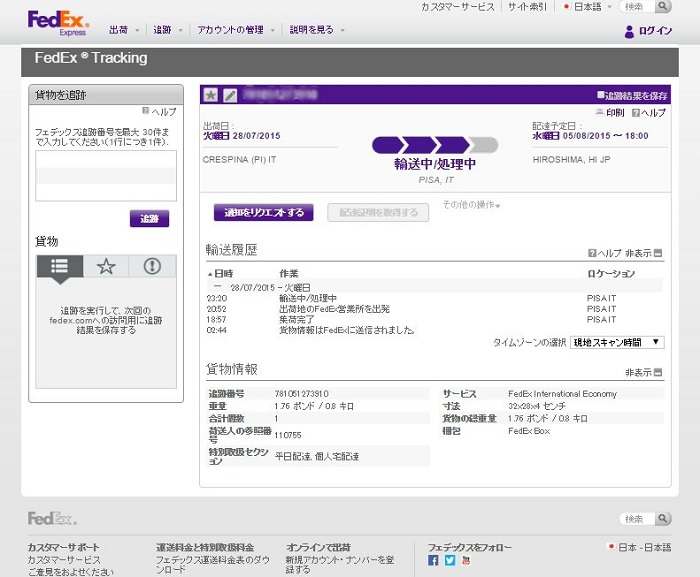This screenshot has height=577, width=700.
Task: Click the greyed obtain proof of delivery button
Action: tap(378, 213)
